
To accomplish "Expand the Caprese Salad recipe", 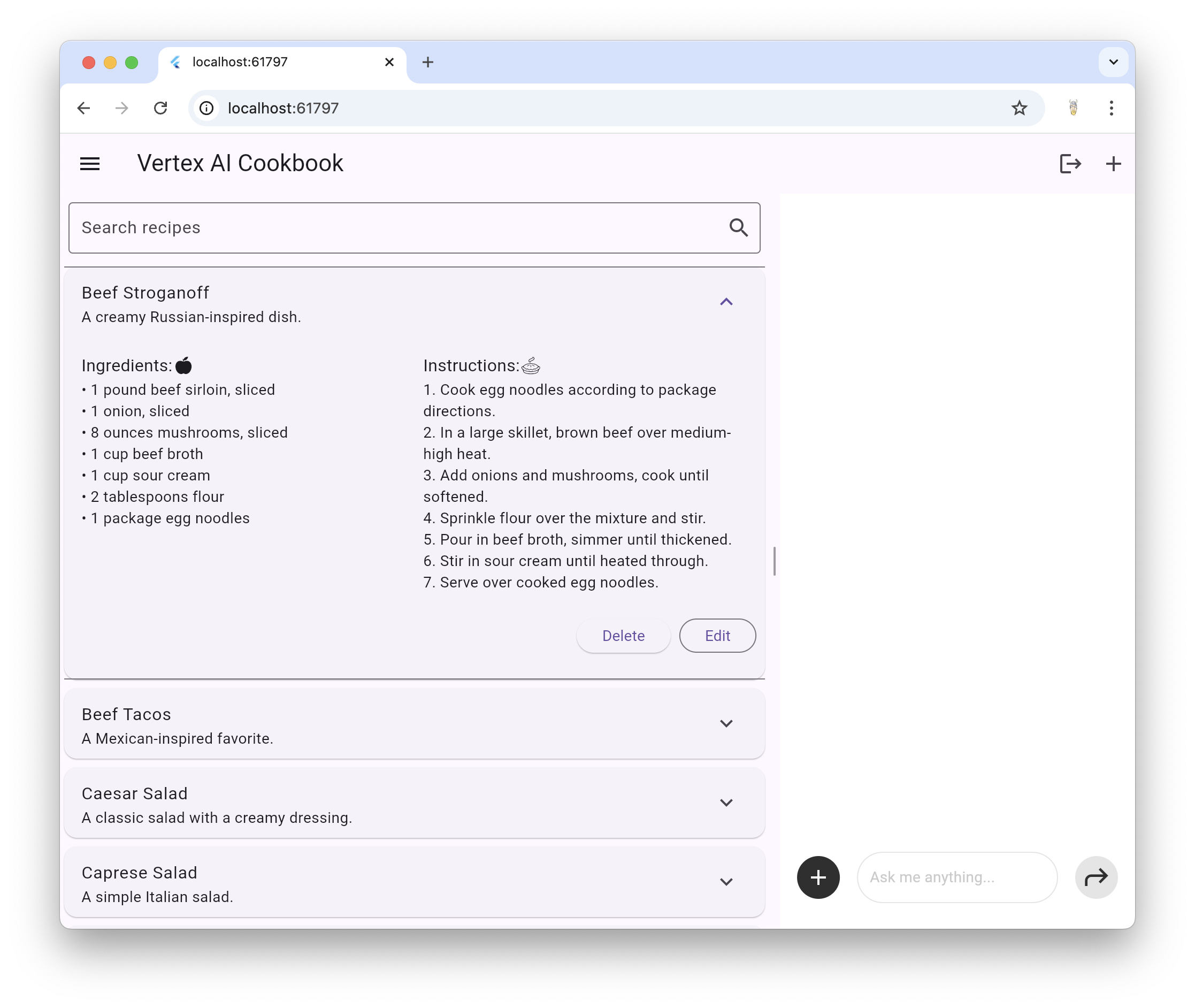I will tap(726, 882).
